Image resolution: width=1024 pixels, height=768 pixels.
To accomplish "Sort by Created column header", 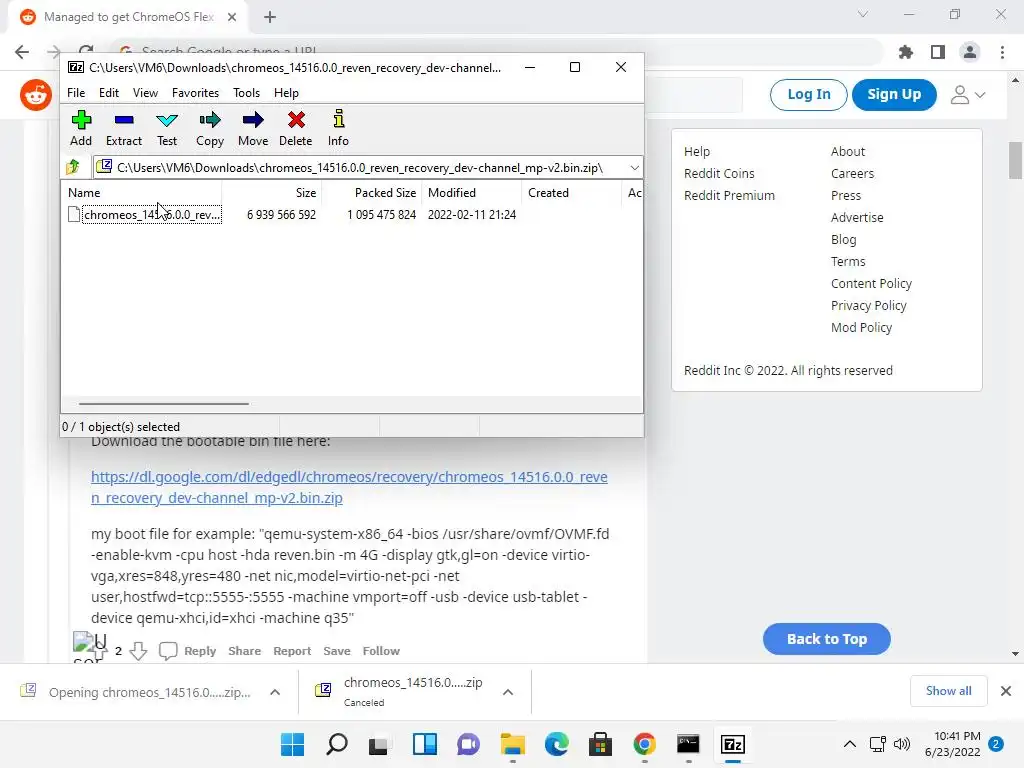I will tap(571, 193).
